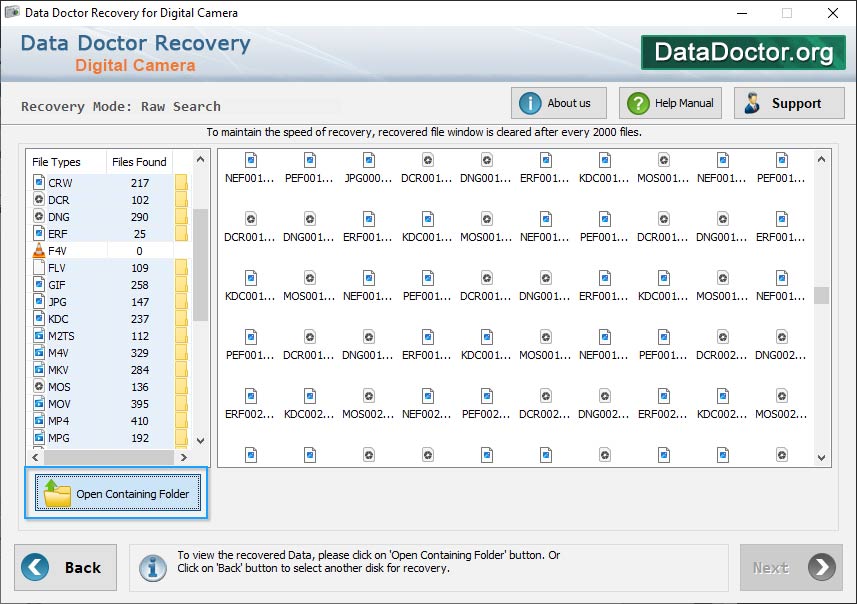
Task: Visit the DataDoctor.org banner link
Action: (743, 52)
